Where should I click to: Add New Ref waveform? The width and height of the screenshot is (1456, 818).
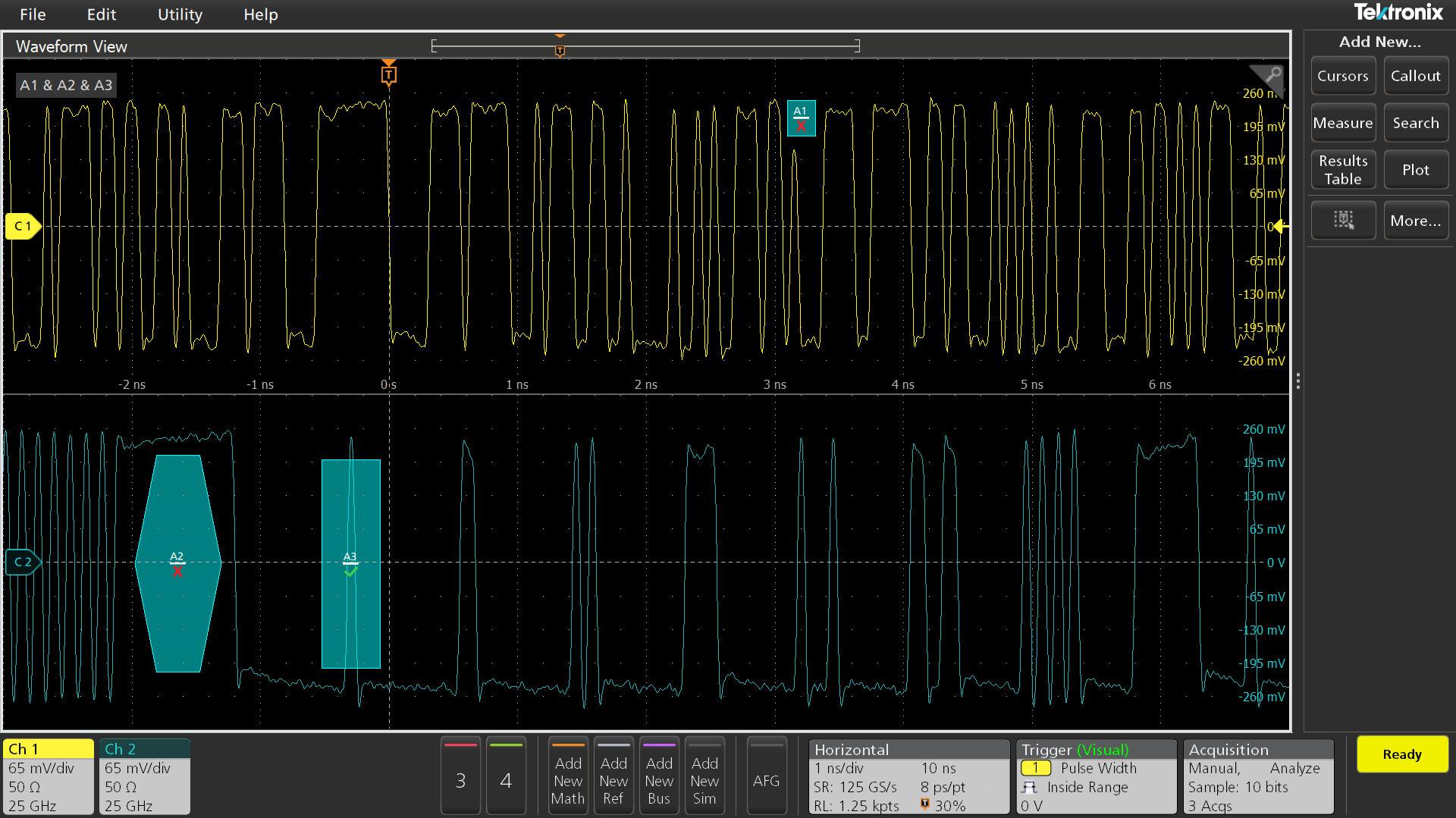click(x=613, y=776)
